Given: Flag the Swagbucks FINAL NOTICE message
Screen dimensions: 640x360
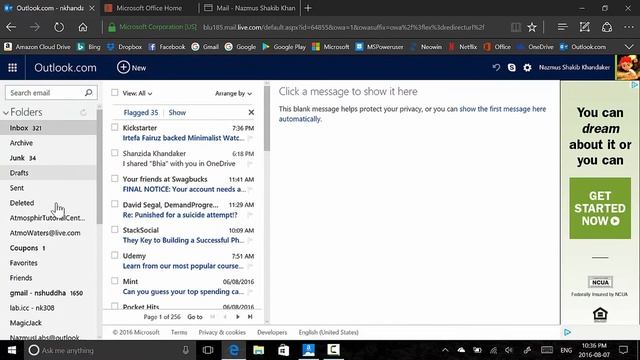Looking at the screenshot, I should click(250, 189).
